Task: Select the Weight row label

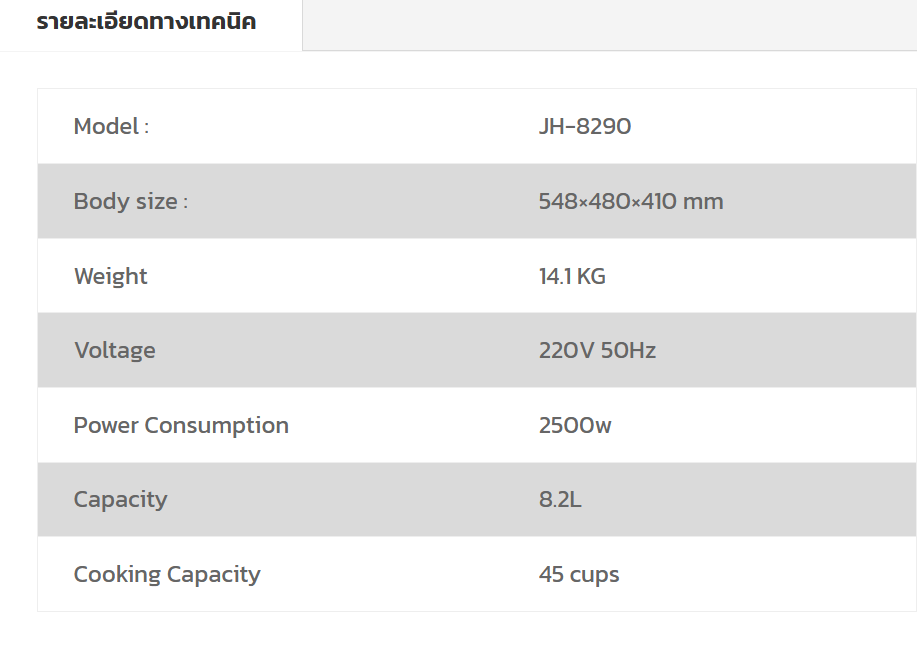Action: tap(111, 276)
